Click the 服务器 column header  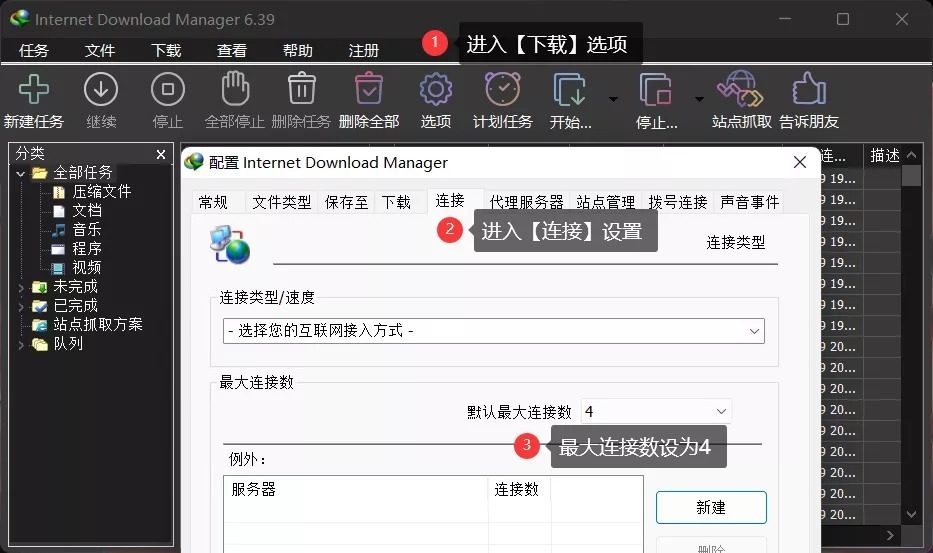pyautogui.click(x=356, y=489)
